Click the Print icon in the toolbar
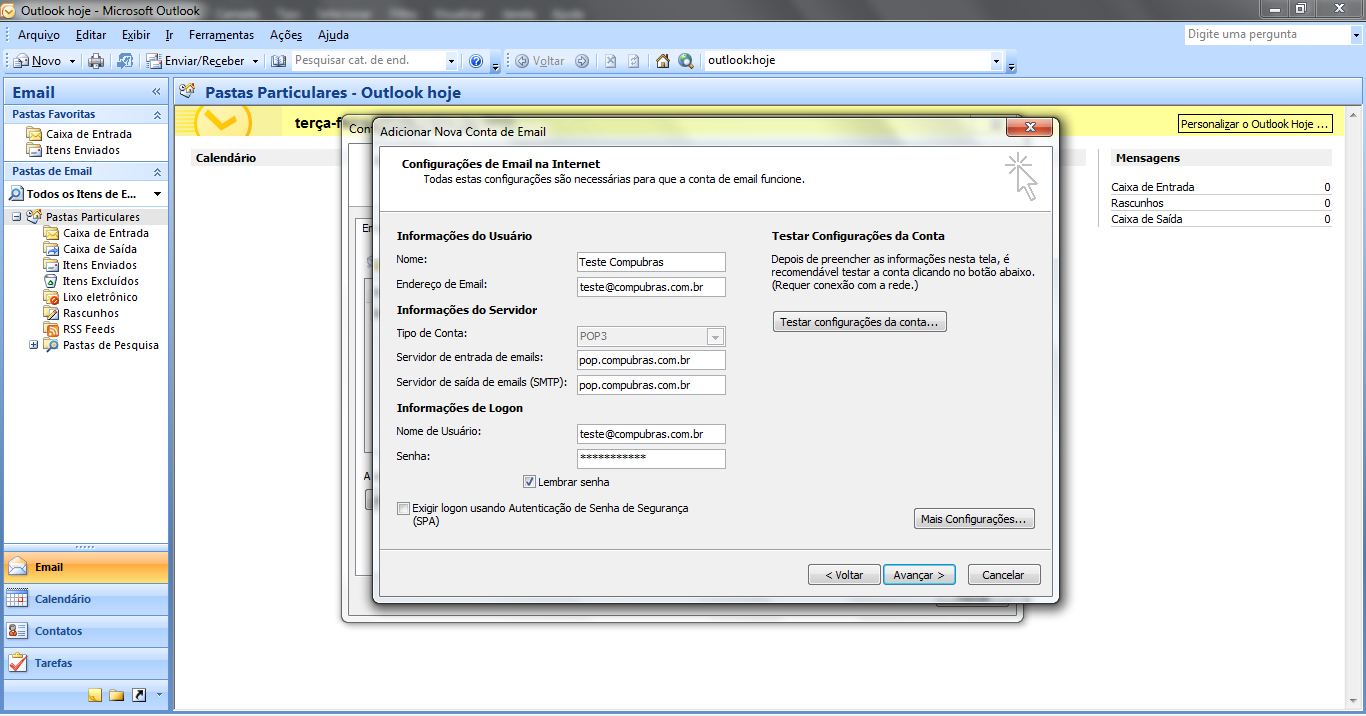Image resolution: width=1366 pixels, height=716 pixels. [x=96, y=61]
